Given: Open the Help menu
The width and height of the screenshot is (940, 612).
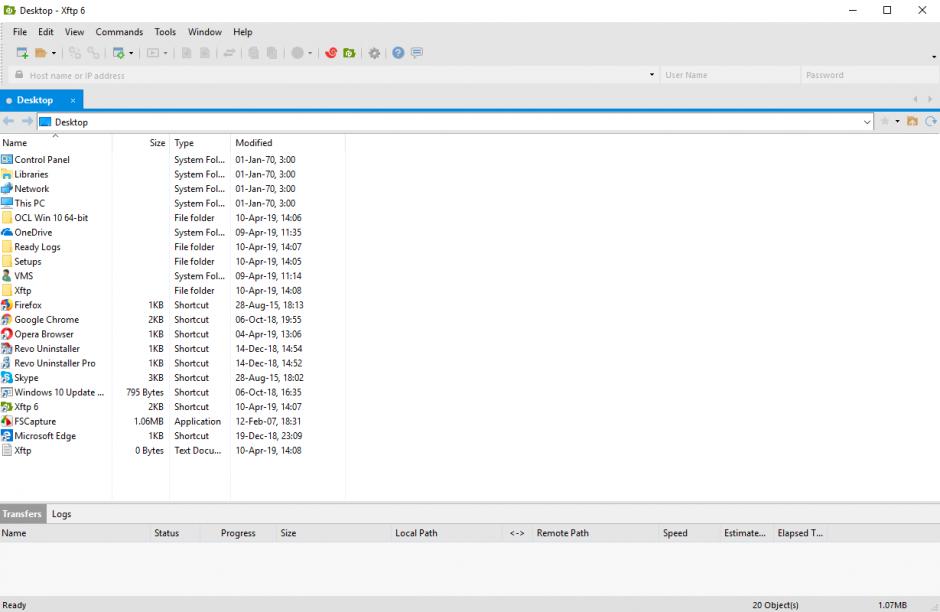Looking at the screenshot, I should 243,32.
